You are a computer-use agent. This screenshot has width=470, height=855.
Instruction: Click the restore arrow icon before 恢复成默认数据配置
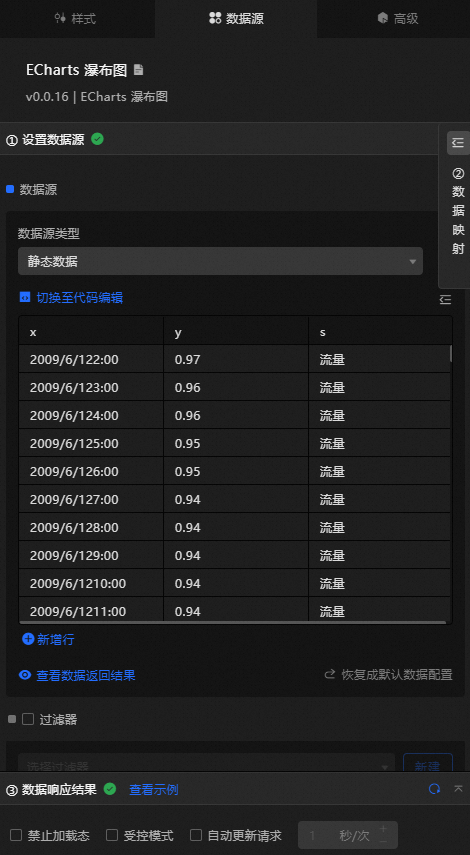pyautogui.click(x=329, y=675)
